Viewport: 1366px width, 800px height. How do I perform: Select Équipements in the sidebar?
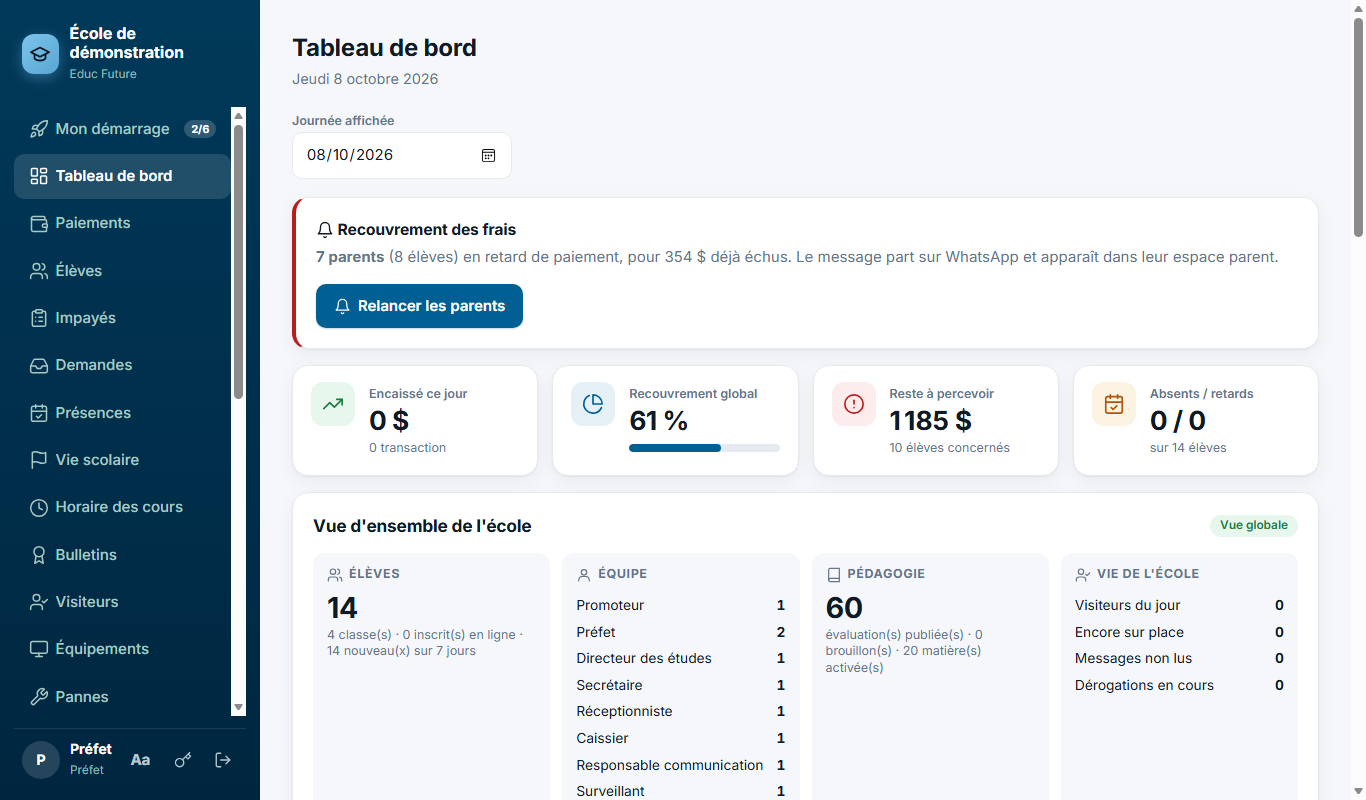pyautogui.click(x=122, y=649)
